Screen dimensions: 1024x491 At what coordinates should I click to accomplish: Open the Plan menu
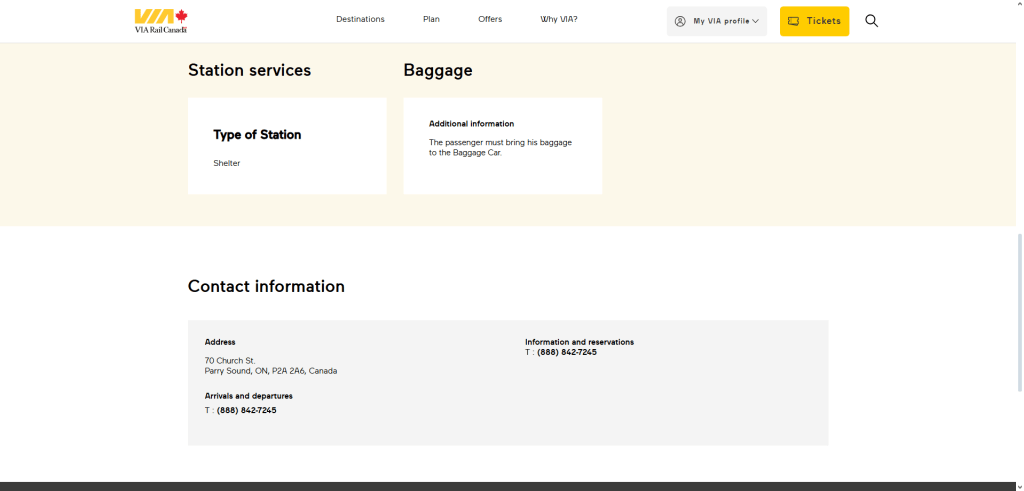pyautogui.click(x=431, y=19)
